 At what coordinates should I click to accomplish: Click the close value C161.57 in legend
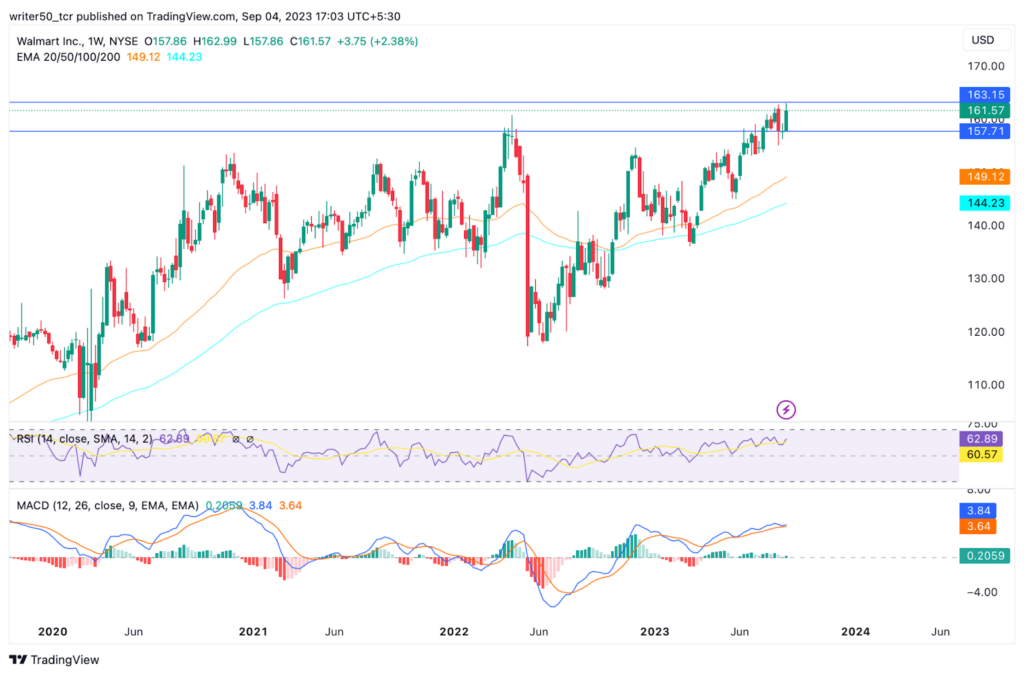(x=310, y=41)
